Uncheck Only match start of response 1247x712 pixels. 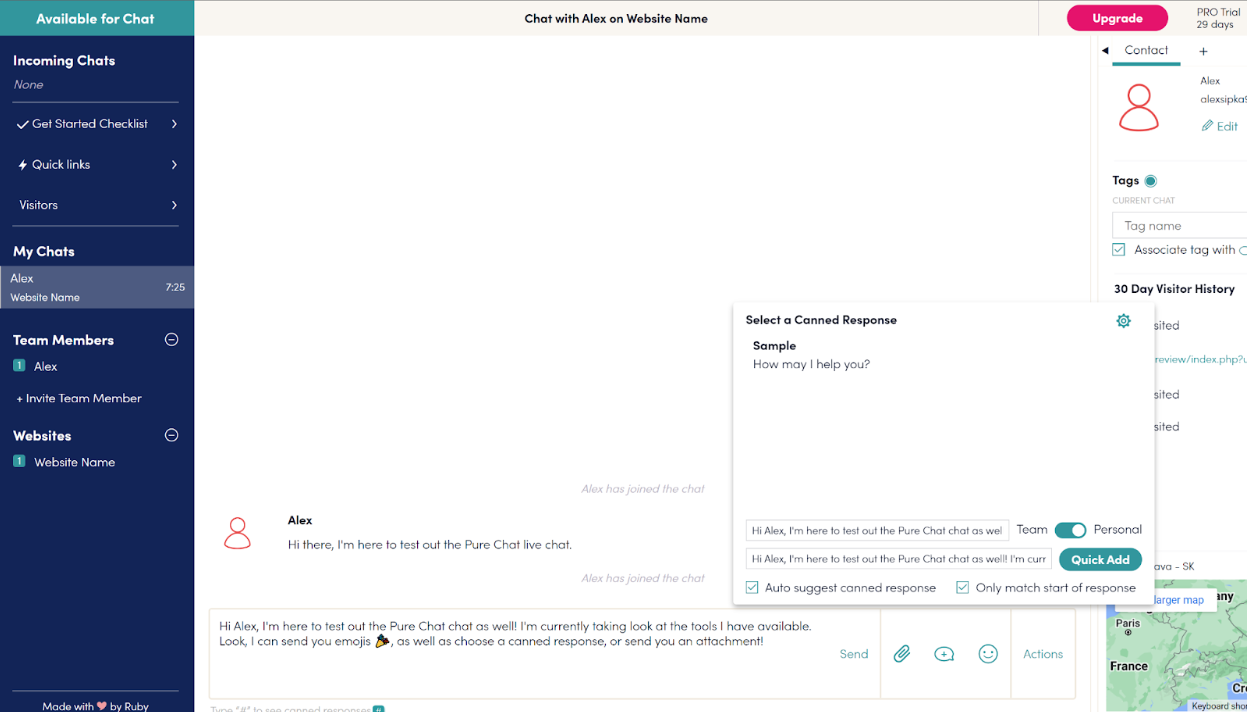[962, 588]
